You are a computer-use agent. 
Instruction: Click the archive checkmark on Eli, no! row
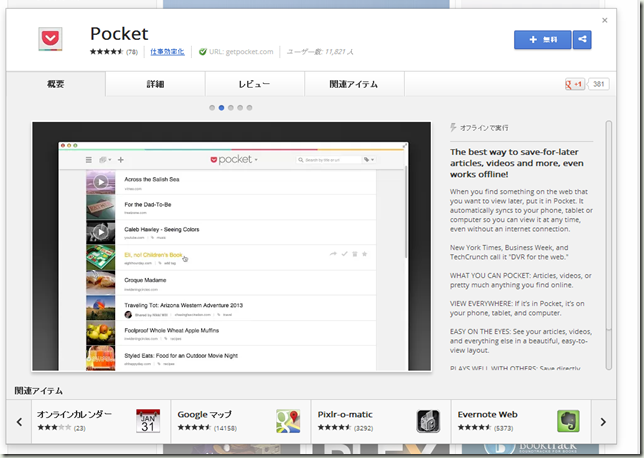coord(344,254)
